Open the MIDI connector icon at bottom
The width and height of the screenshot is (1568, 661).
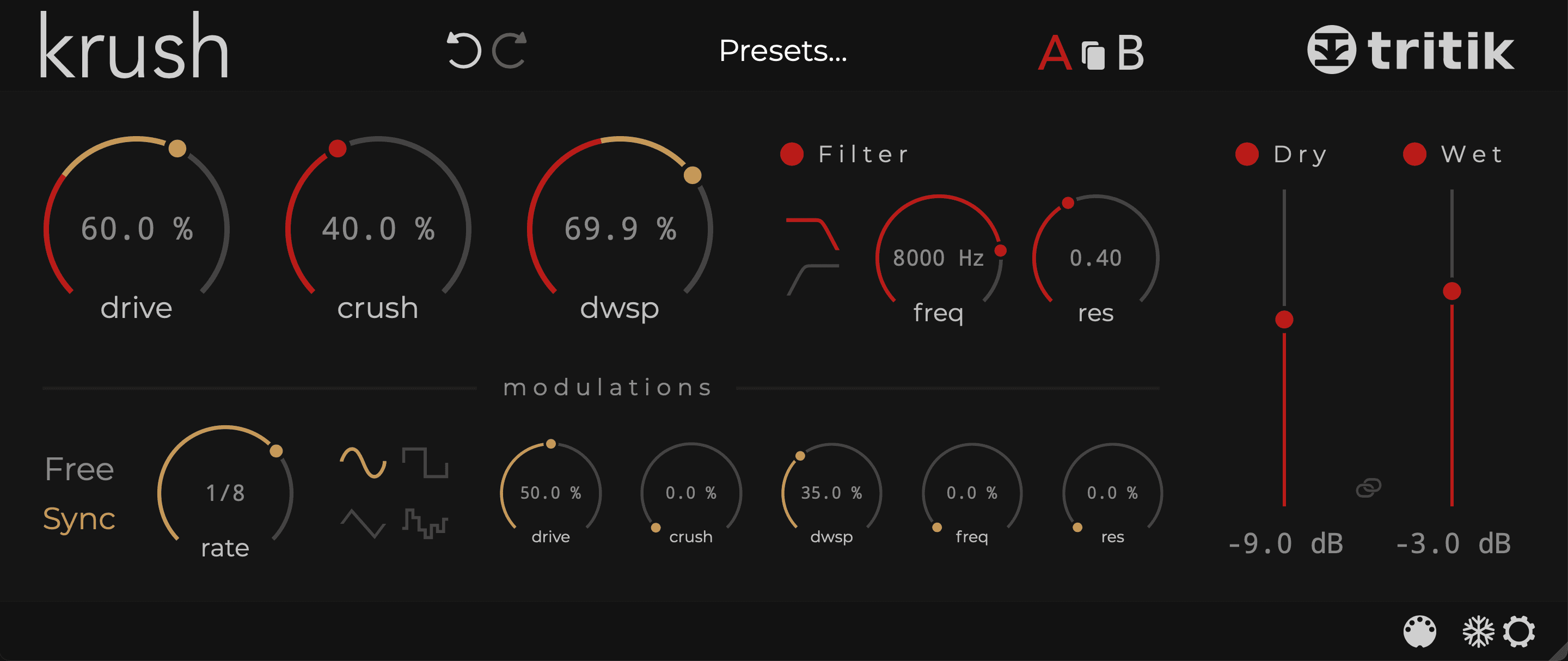[x=1419, y=632]
